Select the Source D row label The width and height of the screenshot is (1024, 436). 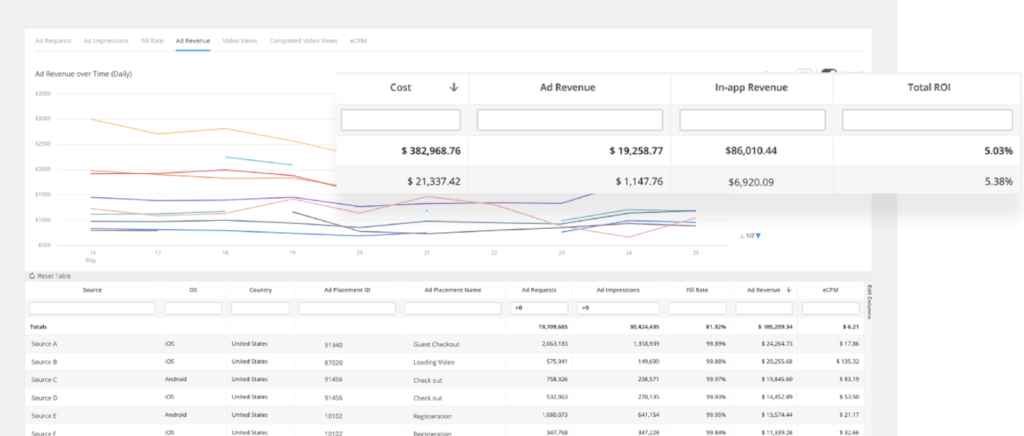[x=44, y=397]
